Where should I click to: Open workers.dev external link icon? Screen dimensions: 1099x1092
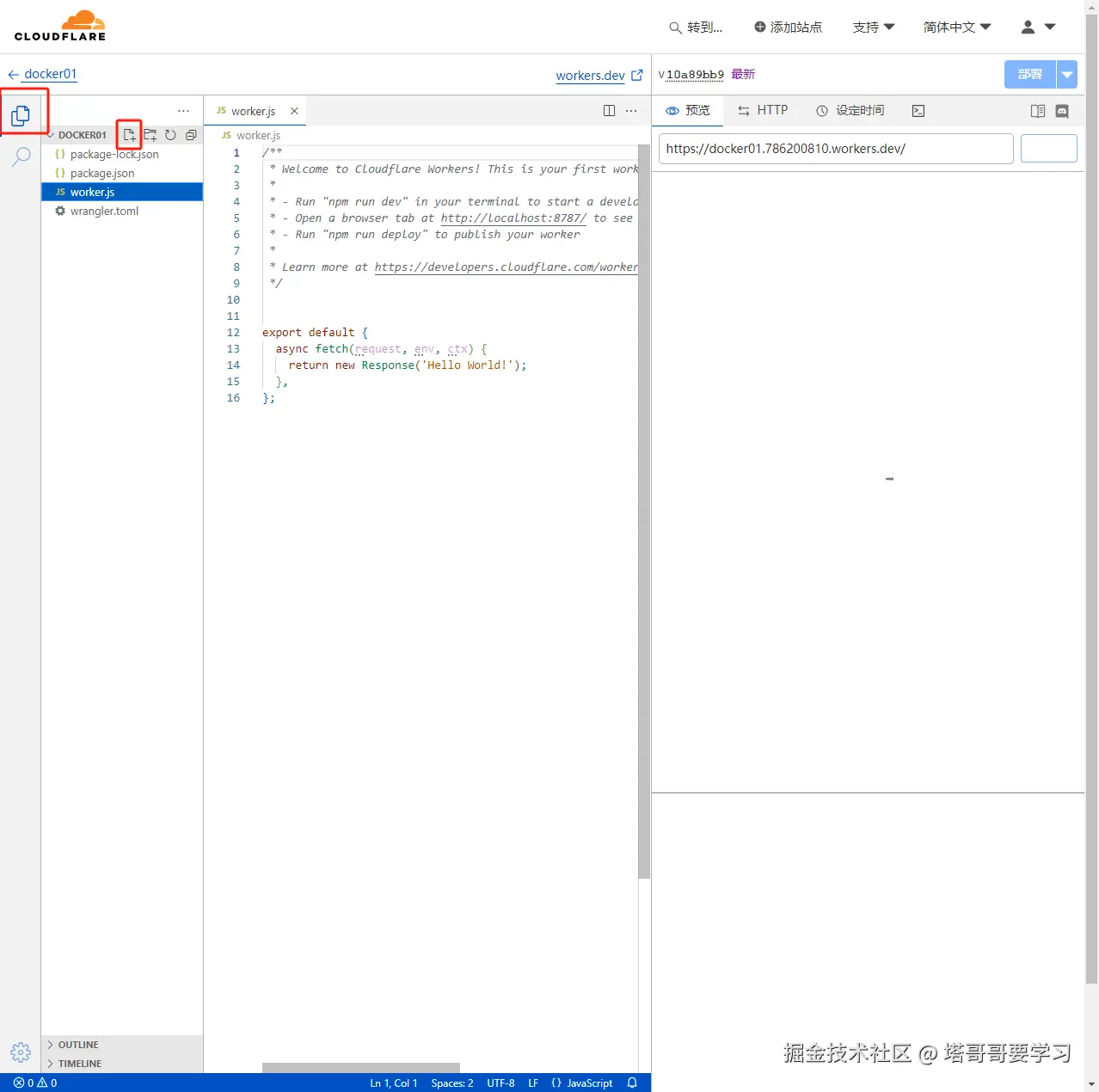click(x=637, y=75)
